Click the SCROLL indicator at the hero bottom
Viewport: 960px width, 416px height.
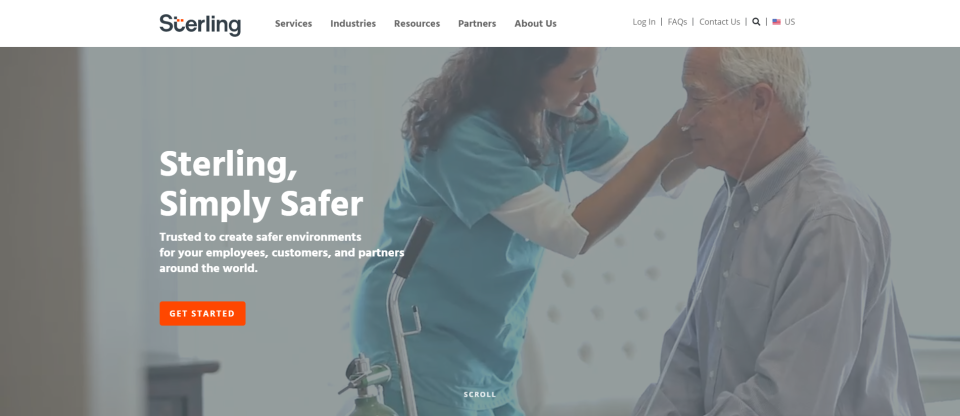479,395
